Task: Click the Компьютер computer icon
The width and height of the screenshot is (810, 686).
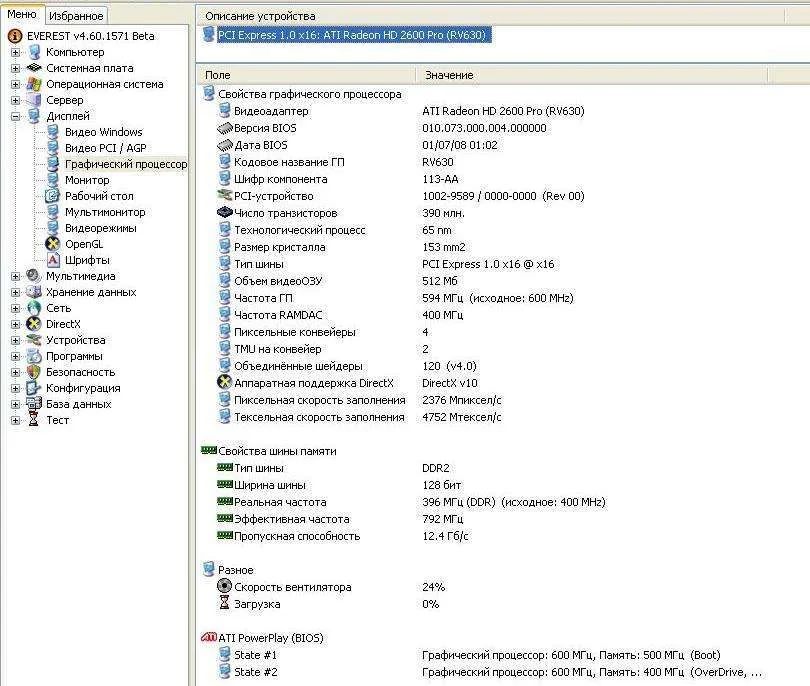Action: 35,52
